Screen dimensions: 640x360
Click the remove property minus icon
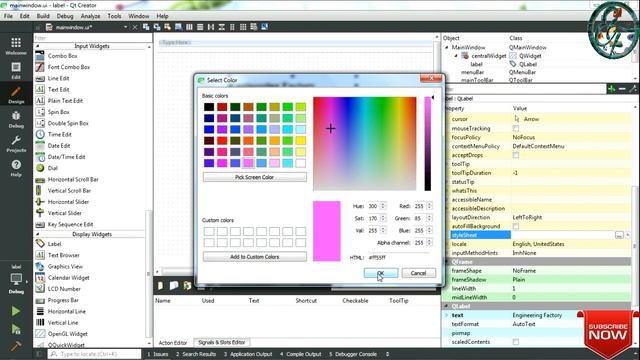[622, 89]
